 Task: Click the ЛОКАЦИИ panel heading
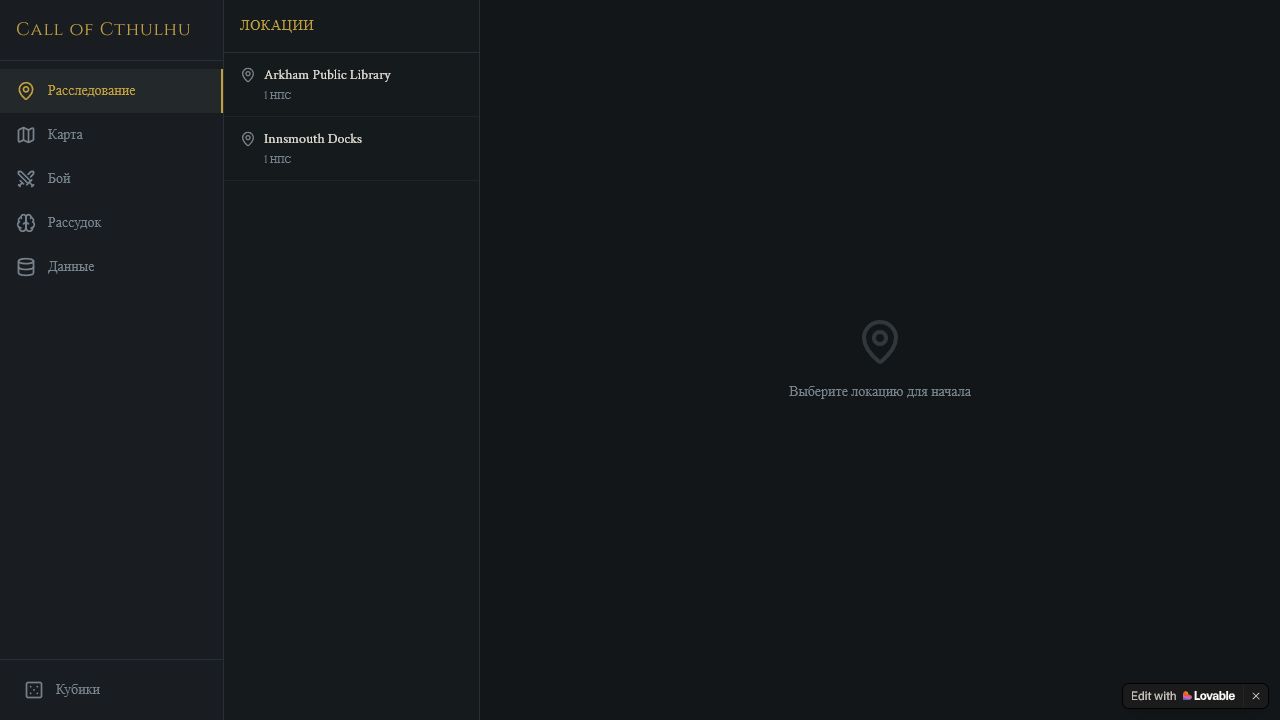(277, 25)
